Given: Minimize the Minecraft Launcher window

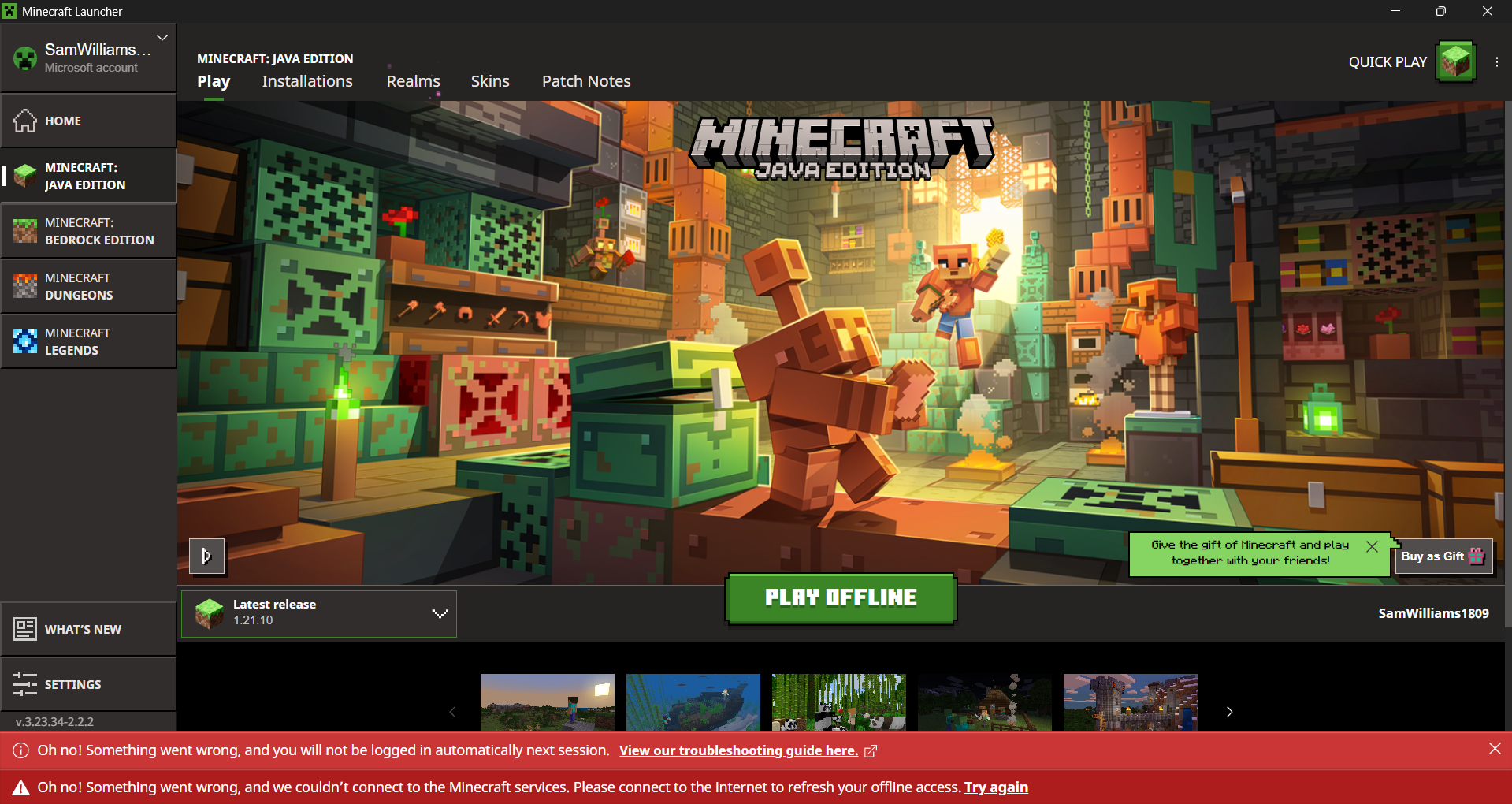Looking at the screenshot, I should click(1395, 11).
